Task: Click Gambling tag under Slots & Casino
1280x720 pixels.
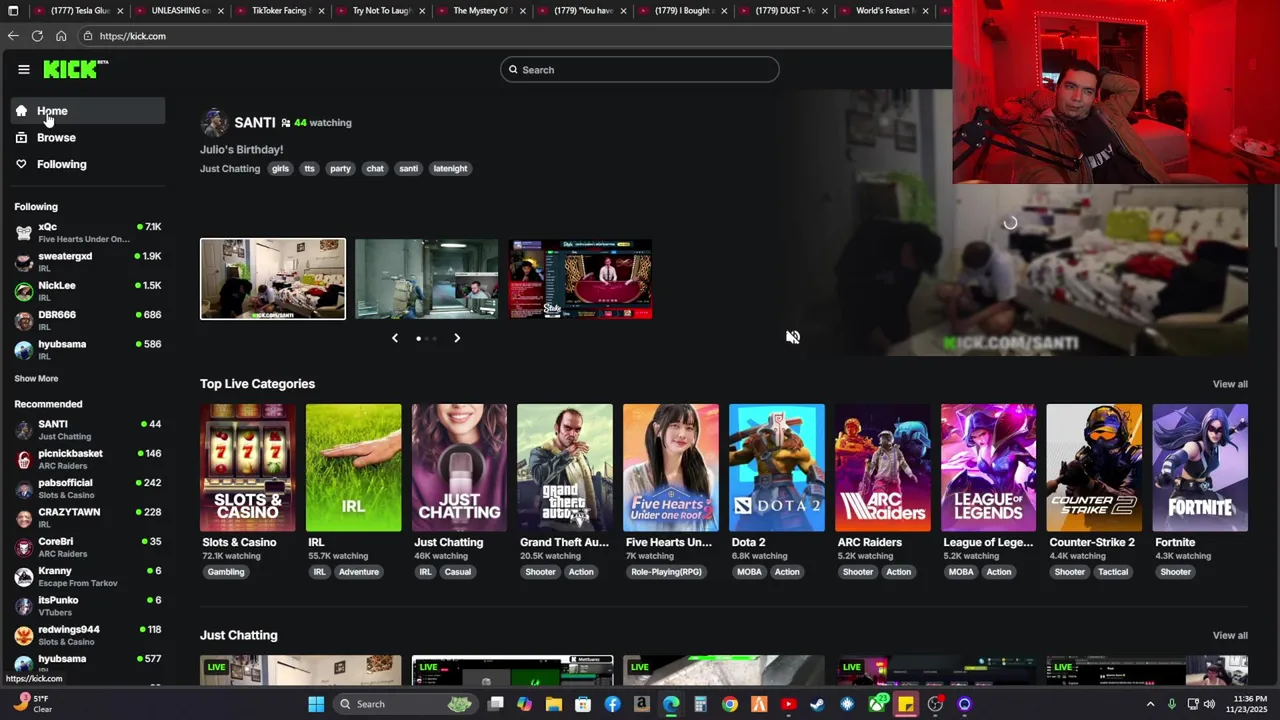Action: [x=226, y=572]
